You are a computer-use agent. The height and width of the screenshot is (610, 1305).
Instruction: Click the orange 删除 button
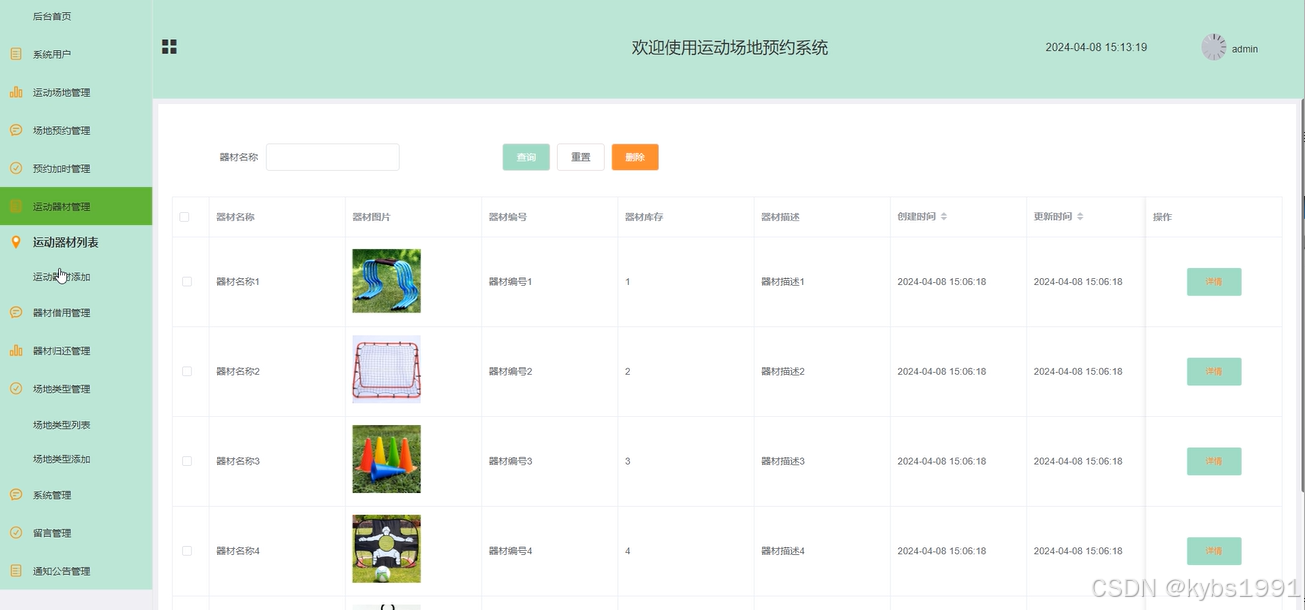(635, 157)
